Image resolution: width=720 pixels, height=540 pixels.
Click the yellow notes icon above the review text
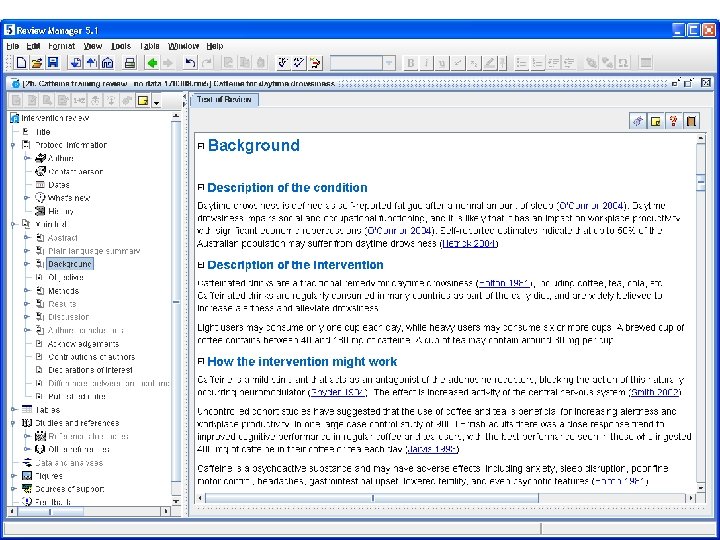(656, 121)
